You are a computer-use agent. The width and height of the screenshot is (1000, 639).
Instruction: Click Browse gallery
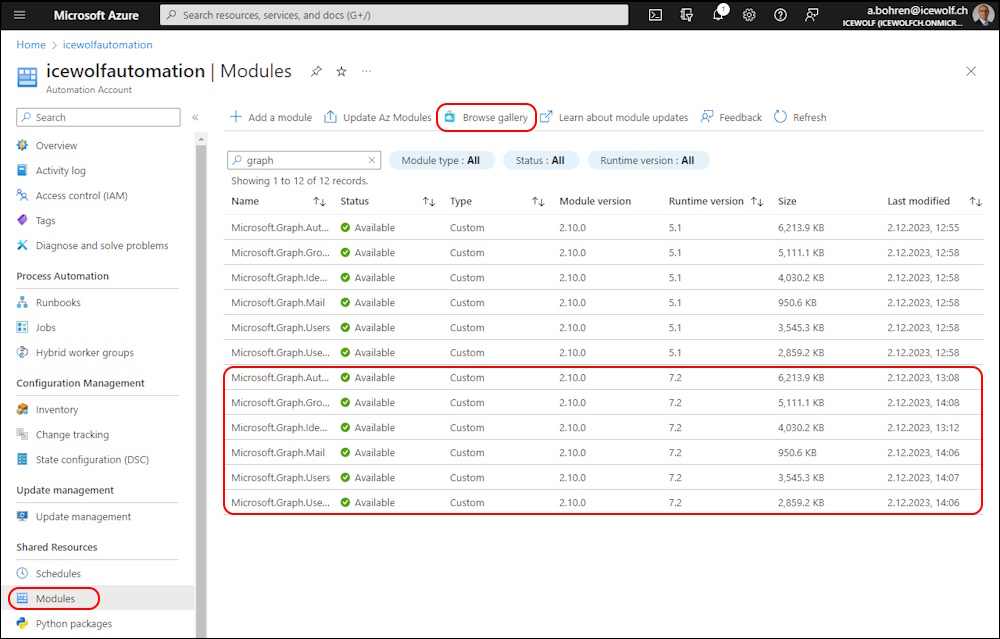486,117
